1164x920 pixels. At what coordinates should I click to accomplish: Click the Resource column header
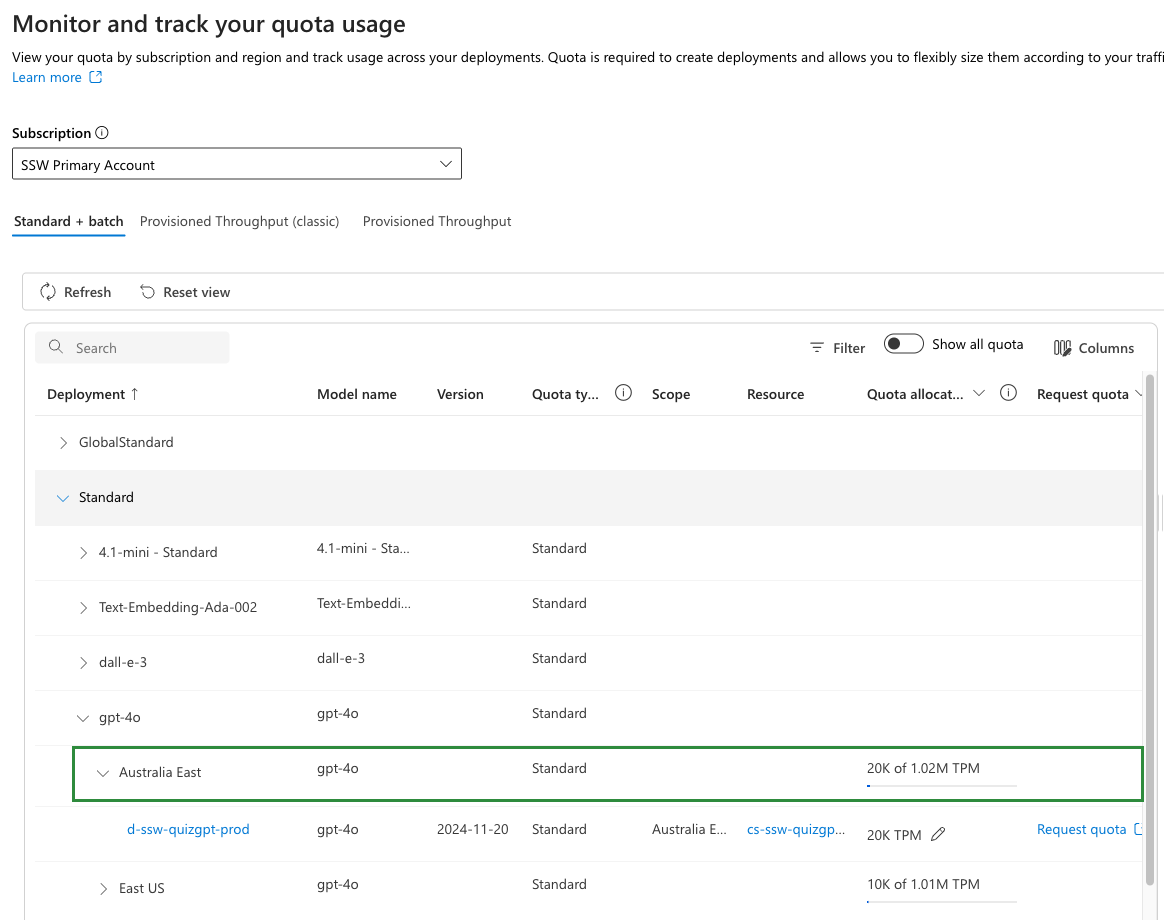click(775, 394)
